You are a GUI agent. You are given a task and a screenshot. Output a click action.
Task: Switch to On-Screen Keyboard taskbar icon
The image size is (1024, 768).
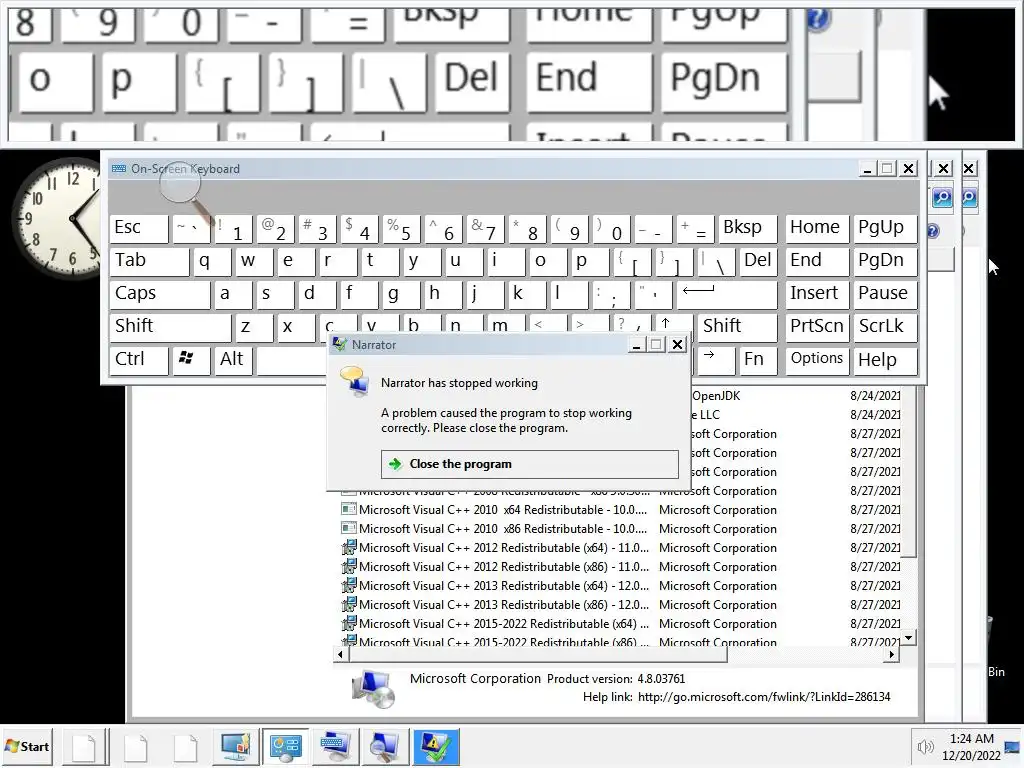coord(335,746)
